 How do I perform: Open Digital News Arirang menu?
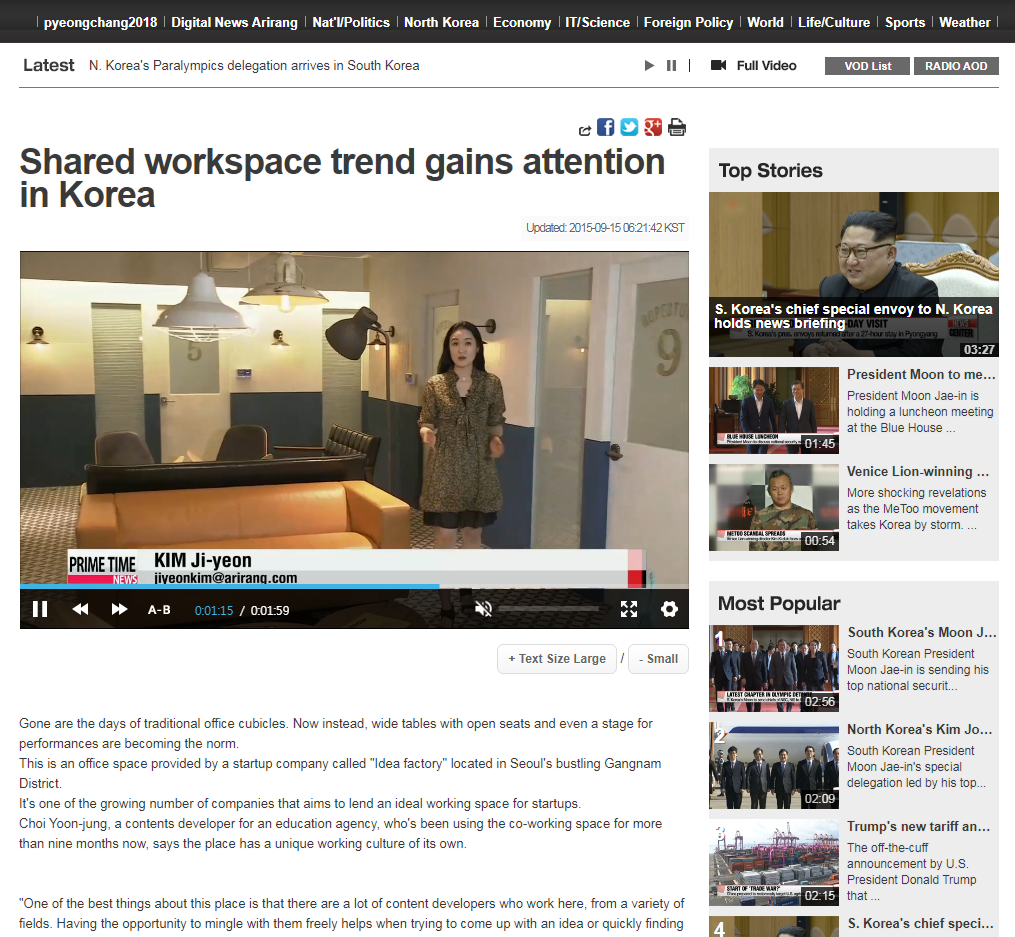coord(234,23)
